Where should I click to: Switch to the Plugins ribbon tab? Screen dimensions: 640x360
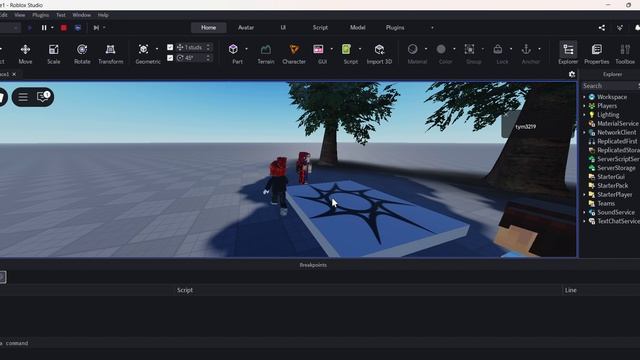tap(395, 28)
